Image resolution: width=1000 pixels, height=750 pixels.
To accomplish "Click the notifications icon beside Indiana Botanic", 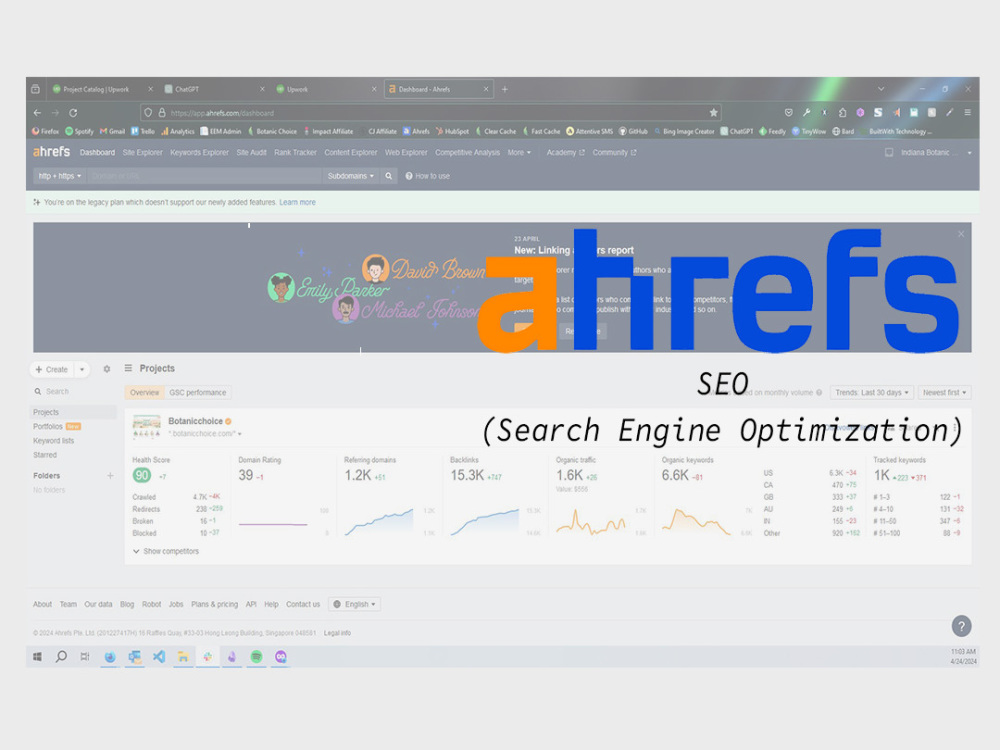I will [888, 152].
